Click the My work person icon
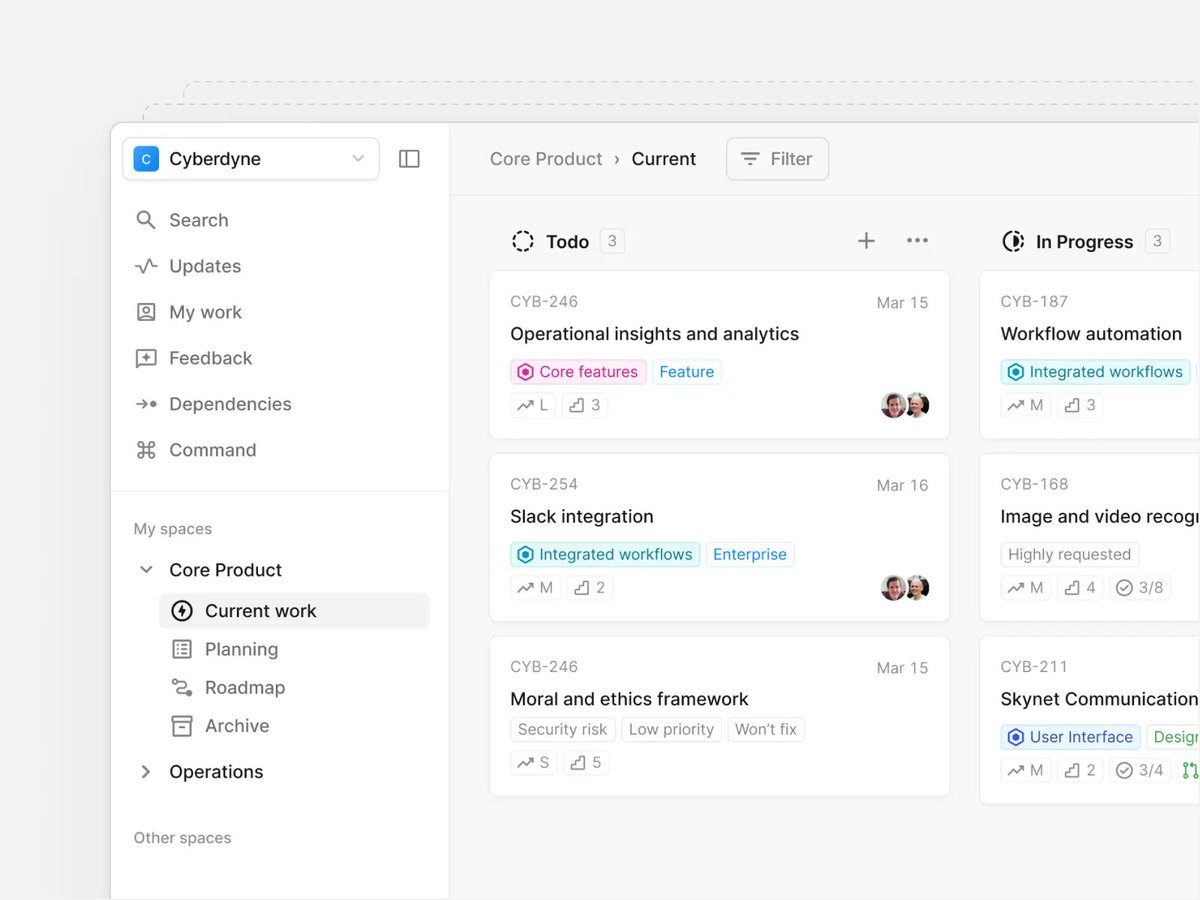 (x=146, y=312)
